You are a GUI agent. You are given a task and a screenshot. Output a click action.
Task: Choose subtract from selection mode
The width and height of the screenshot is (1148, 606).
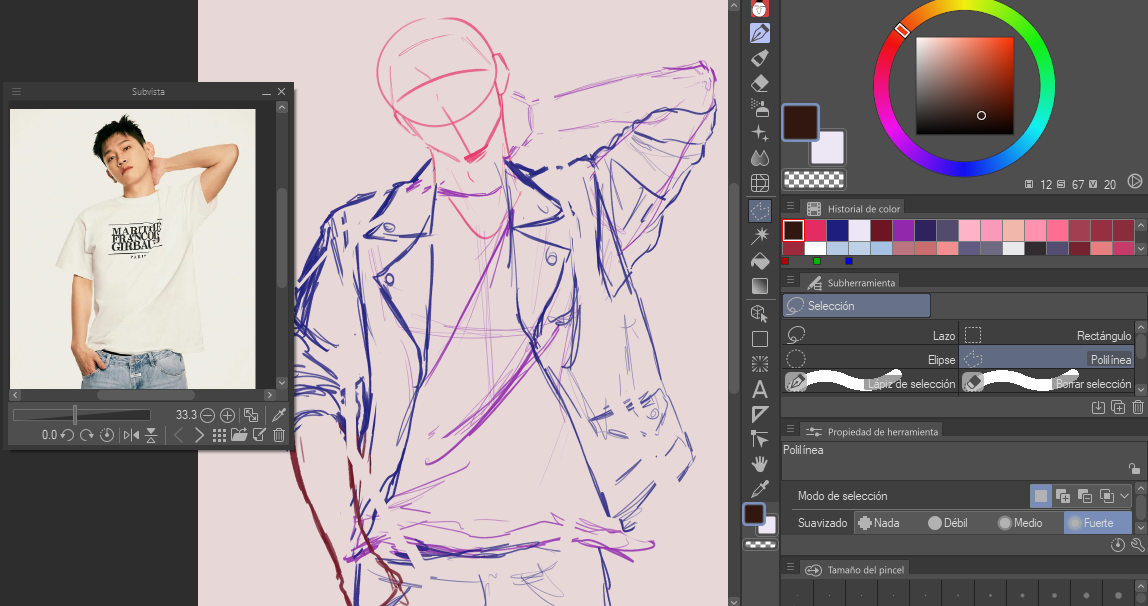pos(1085,496)
